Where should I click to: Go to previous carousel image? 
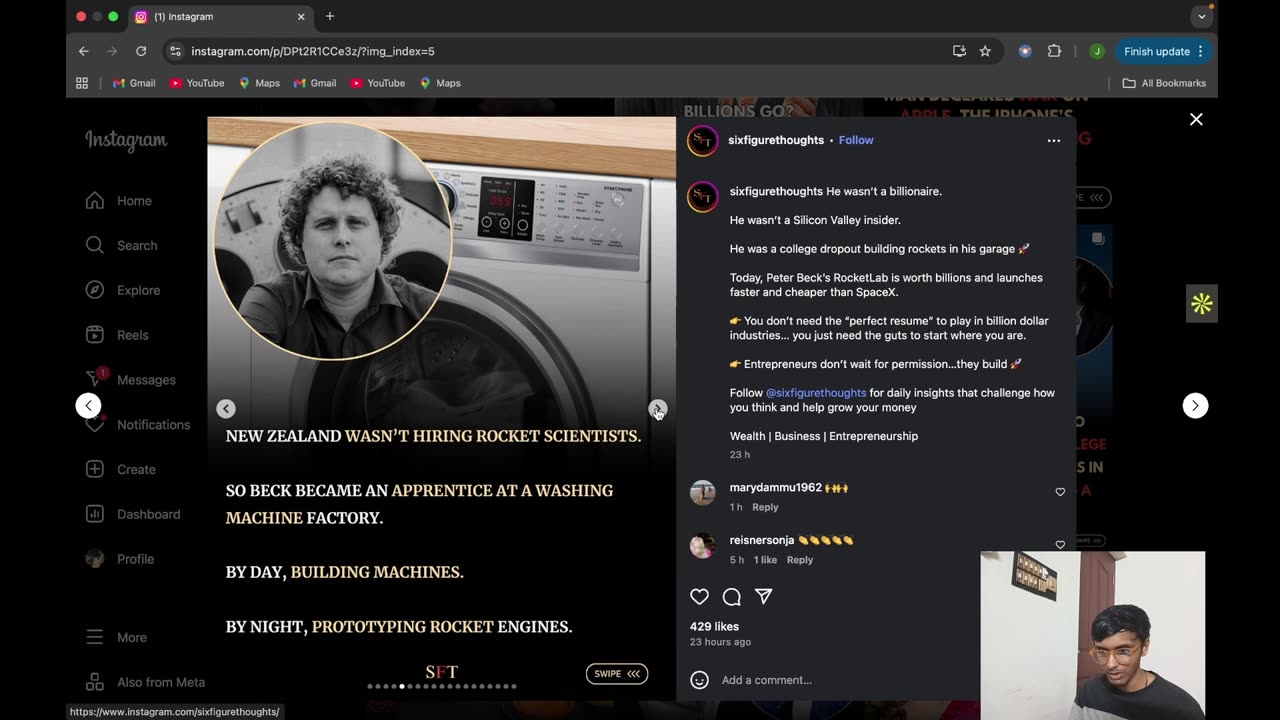[226, 409]
